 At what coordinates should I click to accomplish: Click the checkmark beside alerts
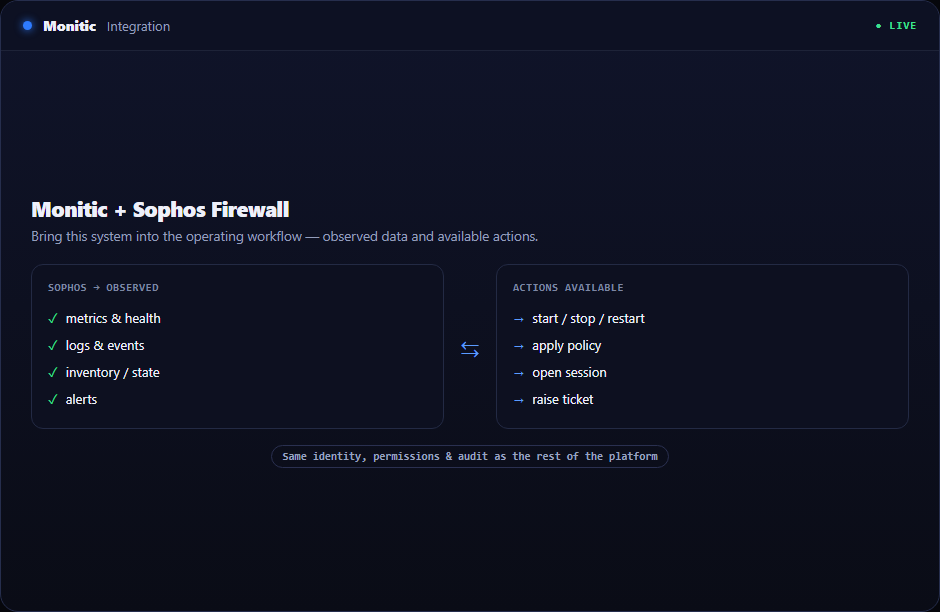click(53, 399)
